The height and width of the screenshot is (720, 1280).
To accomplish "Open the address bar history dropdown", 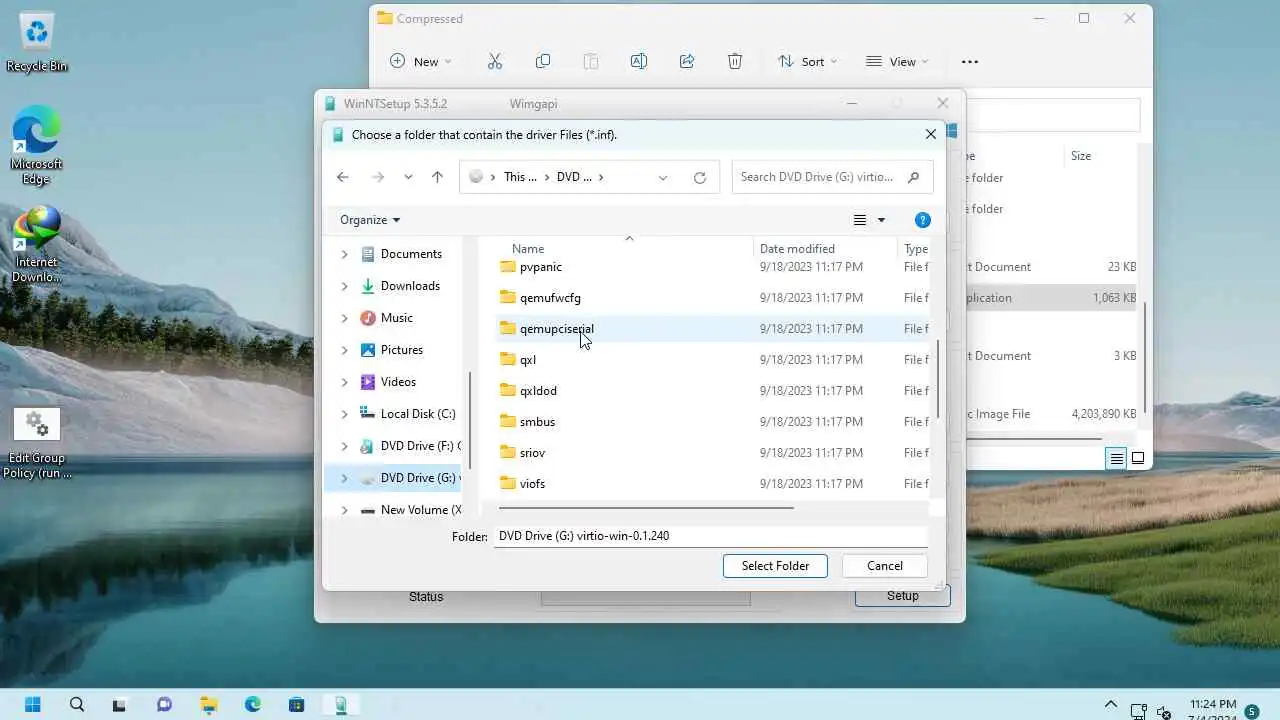I will pos(663,177).
